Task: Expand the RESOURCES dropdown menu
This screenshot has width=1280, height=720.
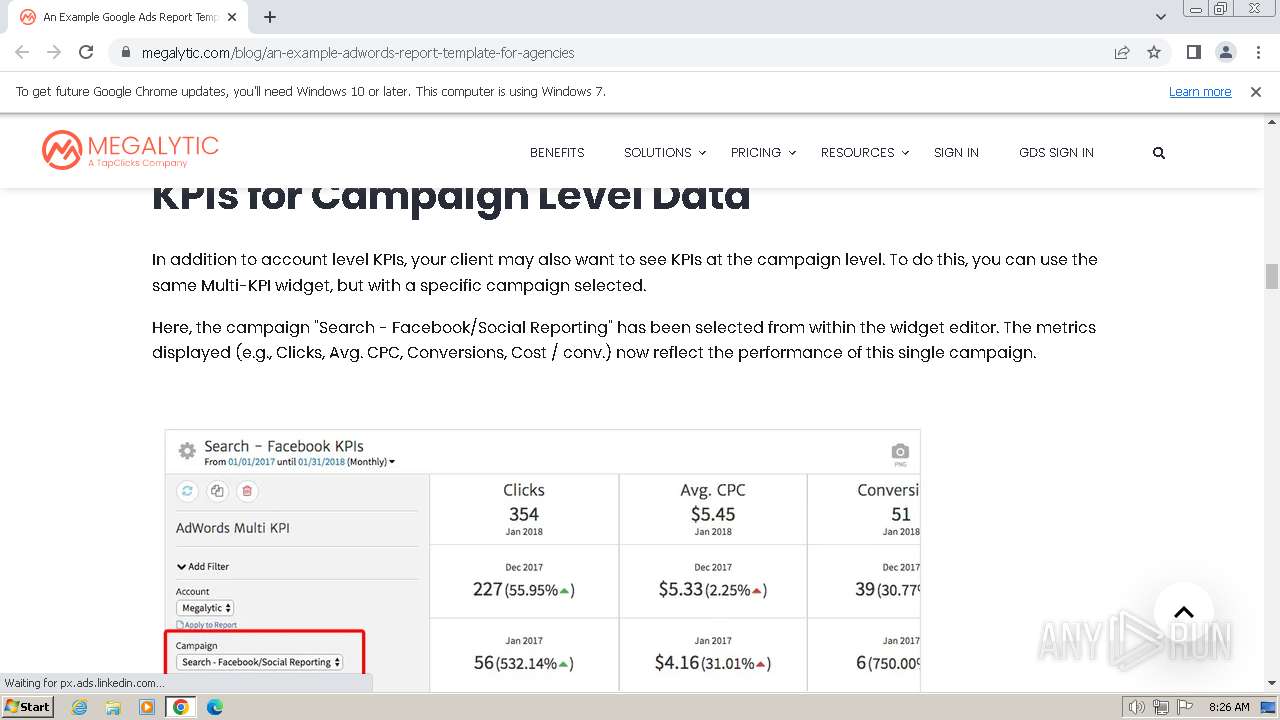Action: [x=865, y=153]
